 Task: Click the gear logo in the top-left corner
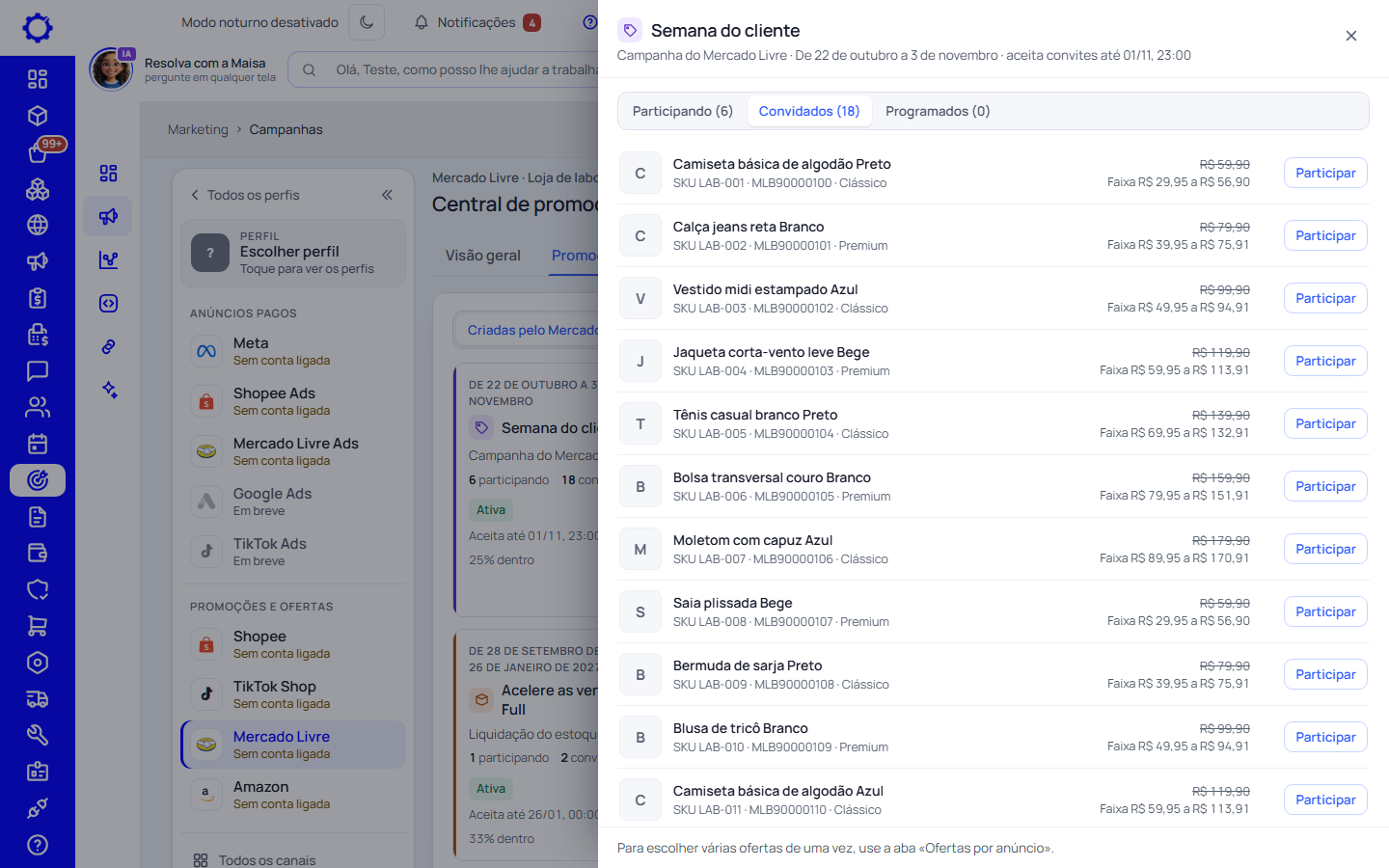point(38,27)
